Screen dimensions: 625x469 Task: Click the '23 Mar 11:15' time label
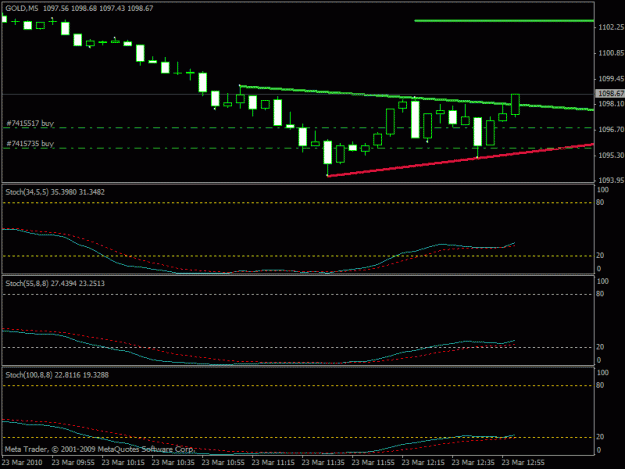[273, 462]
